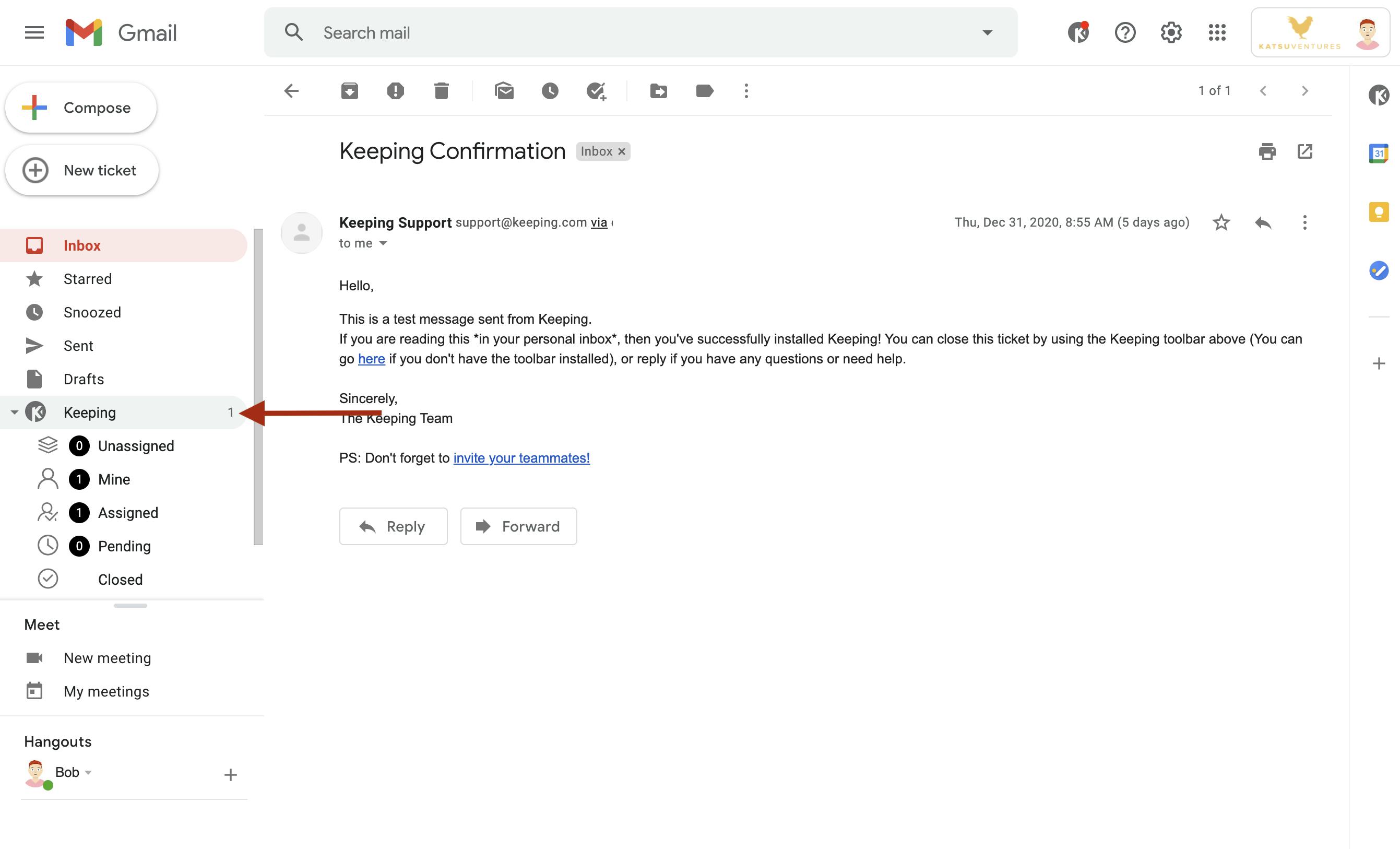Click the reply arrow icon beside date
The width and height of the screenshot is (1400, 849).
tap(1263, 222)
